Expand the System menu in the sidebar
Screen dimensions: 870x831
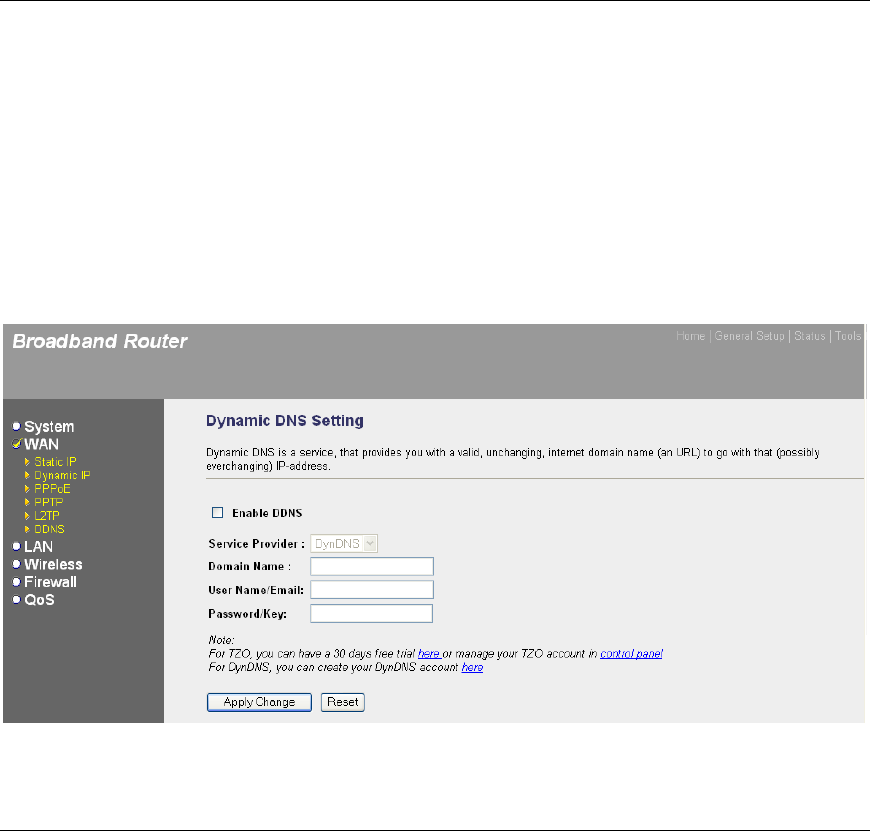click(x=49, y=427)
